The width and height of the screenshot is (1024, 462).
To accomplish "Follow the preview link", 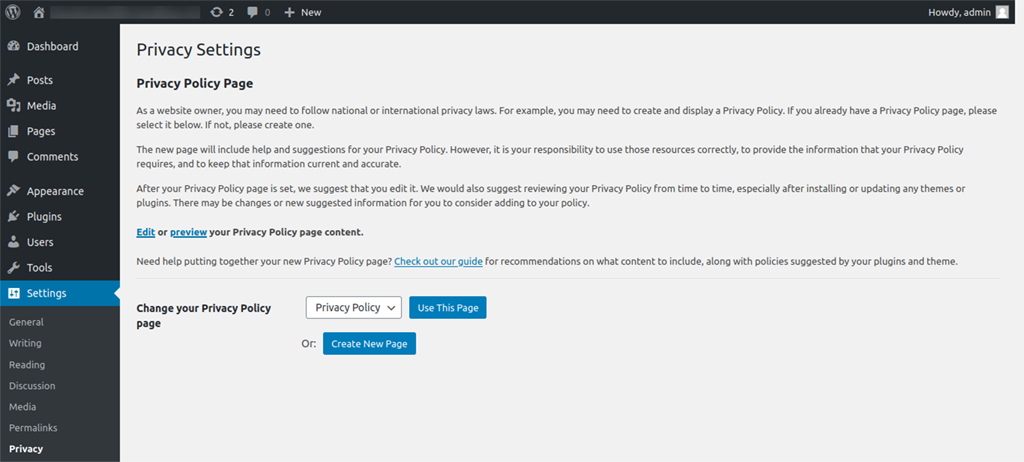I will (189, 232).
